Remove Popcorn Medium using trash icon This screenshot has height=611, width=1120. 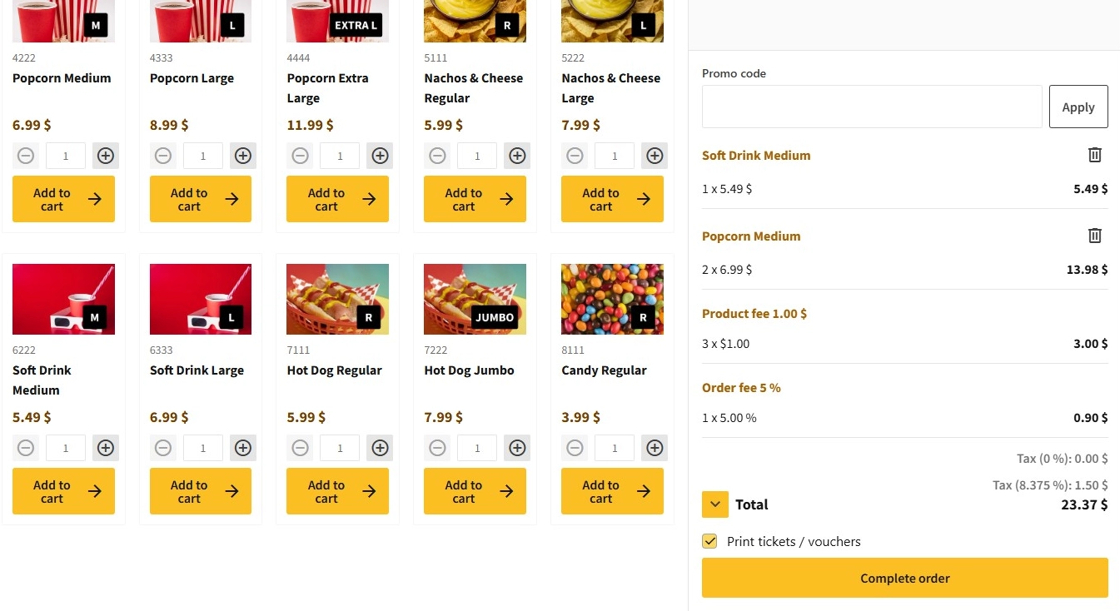1094,236
